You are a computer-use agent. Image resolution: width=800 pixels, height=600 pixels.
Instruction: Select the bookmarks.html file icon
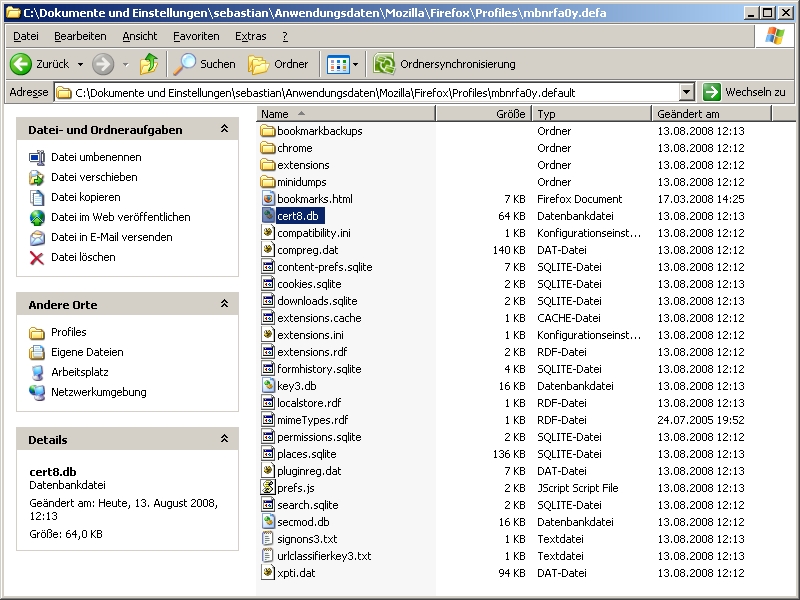268,199
